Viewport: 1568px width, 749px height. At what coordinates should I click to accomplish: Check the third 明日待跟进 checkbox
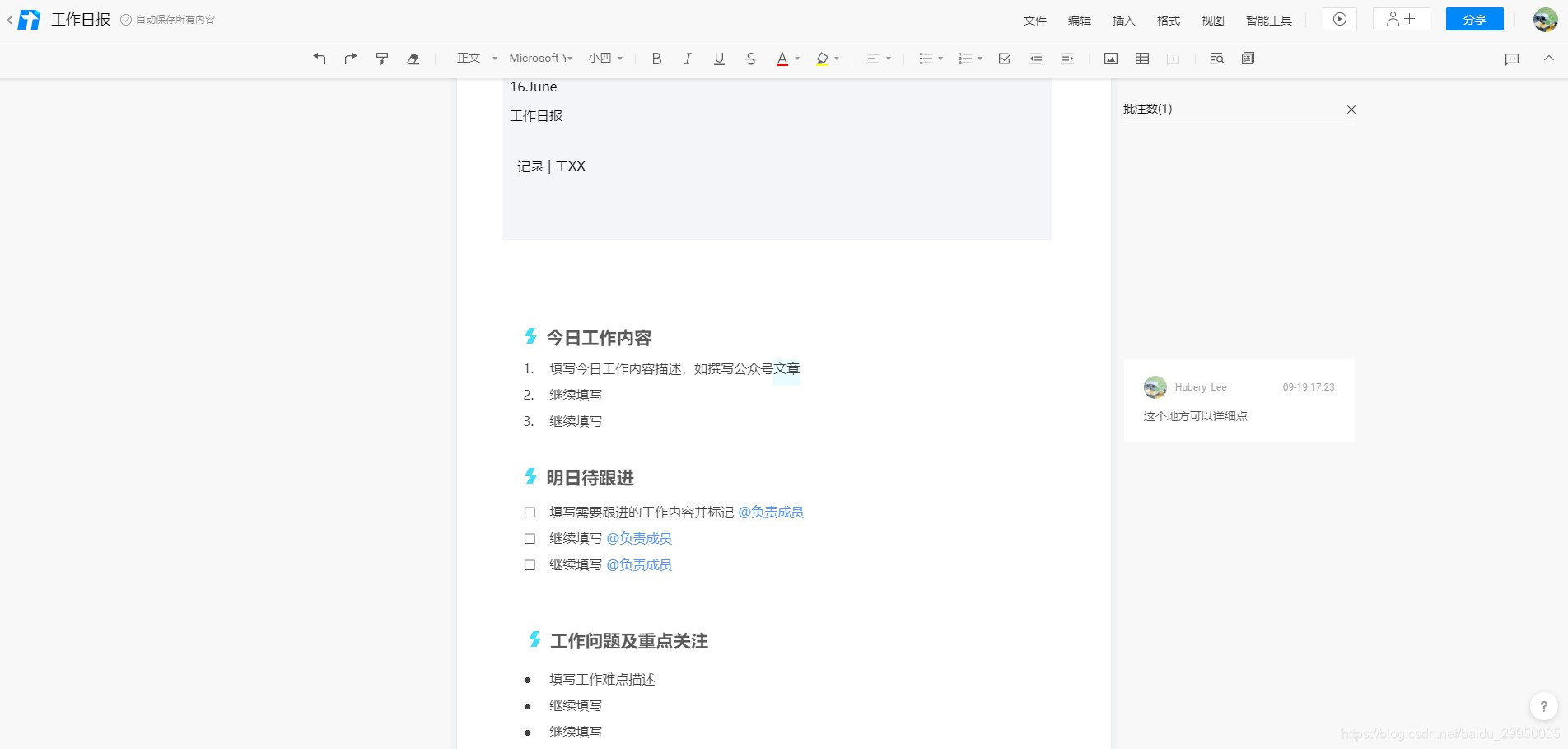click(530, 565)
